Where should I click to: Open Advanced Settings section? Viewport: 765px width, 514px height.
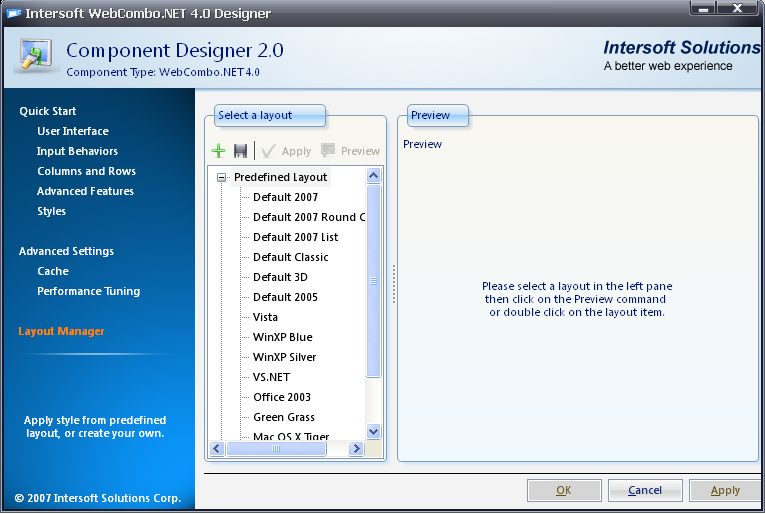point(66,251)
